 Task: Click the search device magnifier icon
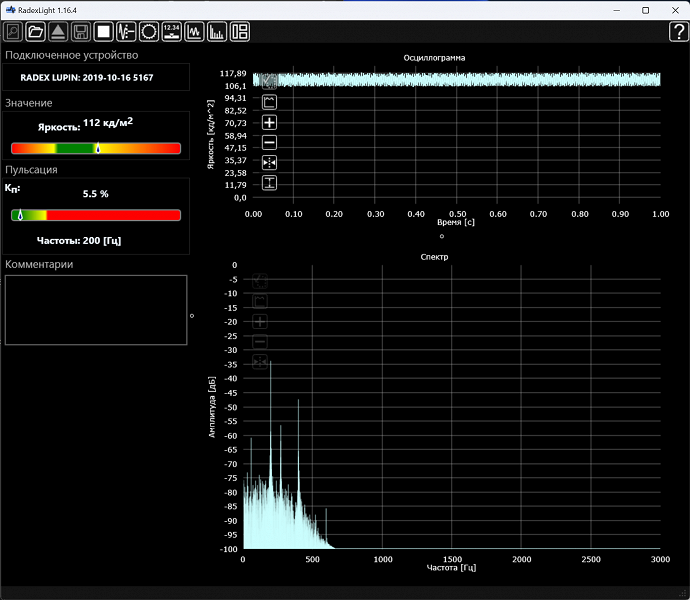click(x=15, y=32)
